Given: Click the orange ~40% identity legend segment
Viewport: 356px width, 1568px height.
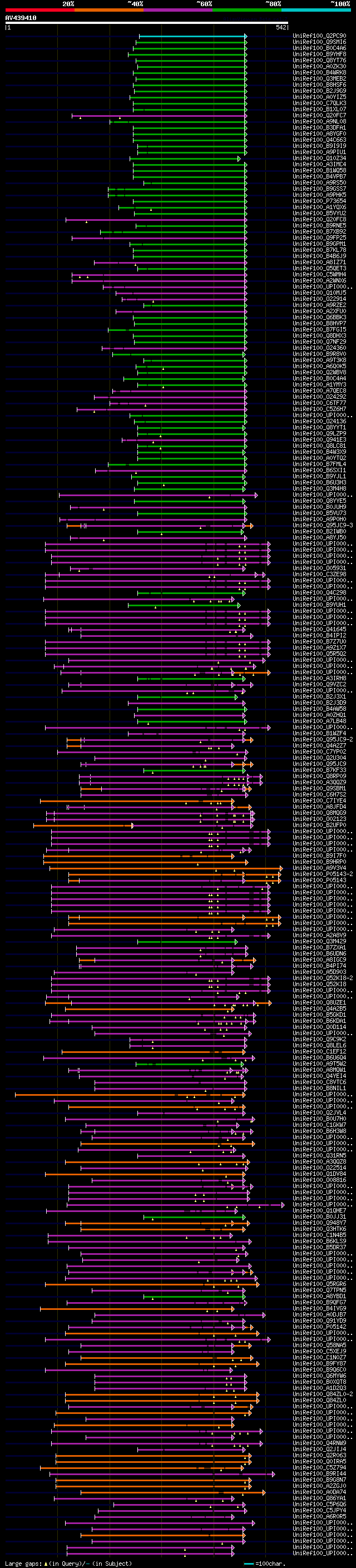Looking at the screenshot, I should coord(109,10).
